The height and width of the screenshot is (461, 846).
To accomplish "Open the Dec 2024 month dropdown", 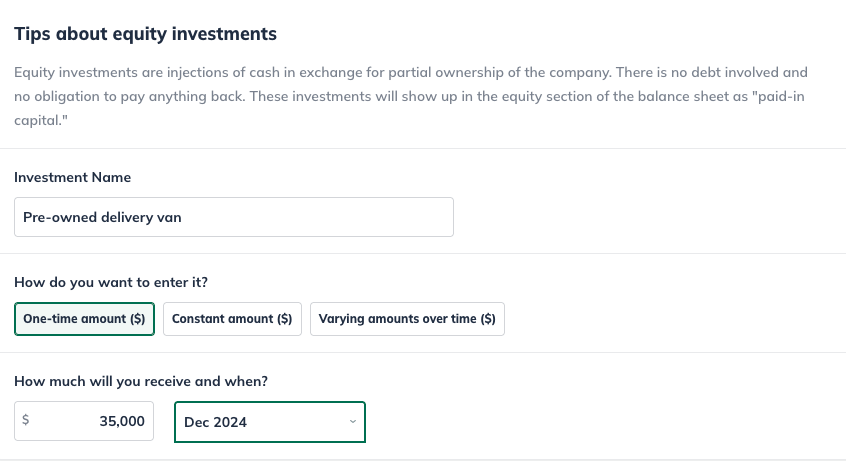I will coord(270,422).
